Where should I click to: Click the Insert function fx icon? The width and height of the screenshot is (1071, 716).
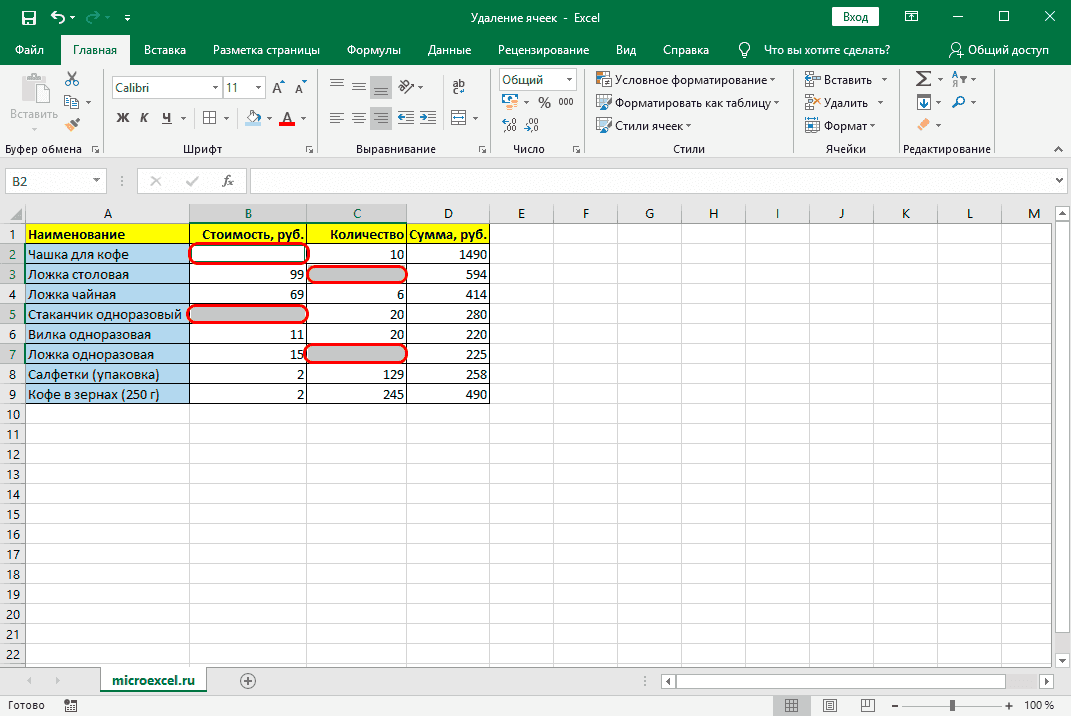[x=228, y=181]
